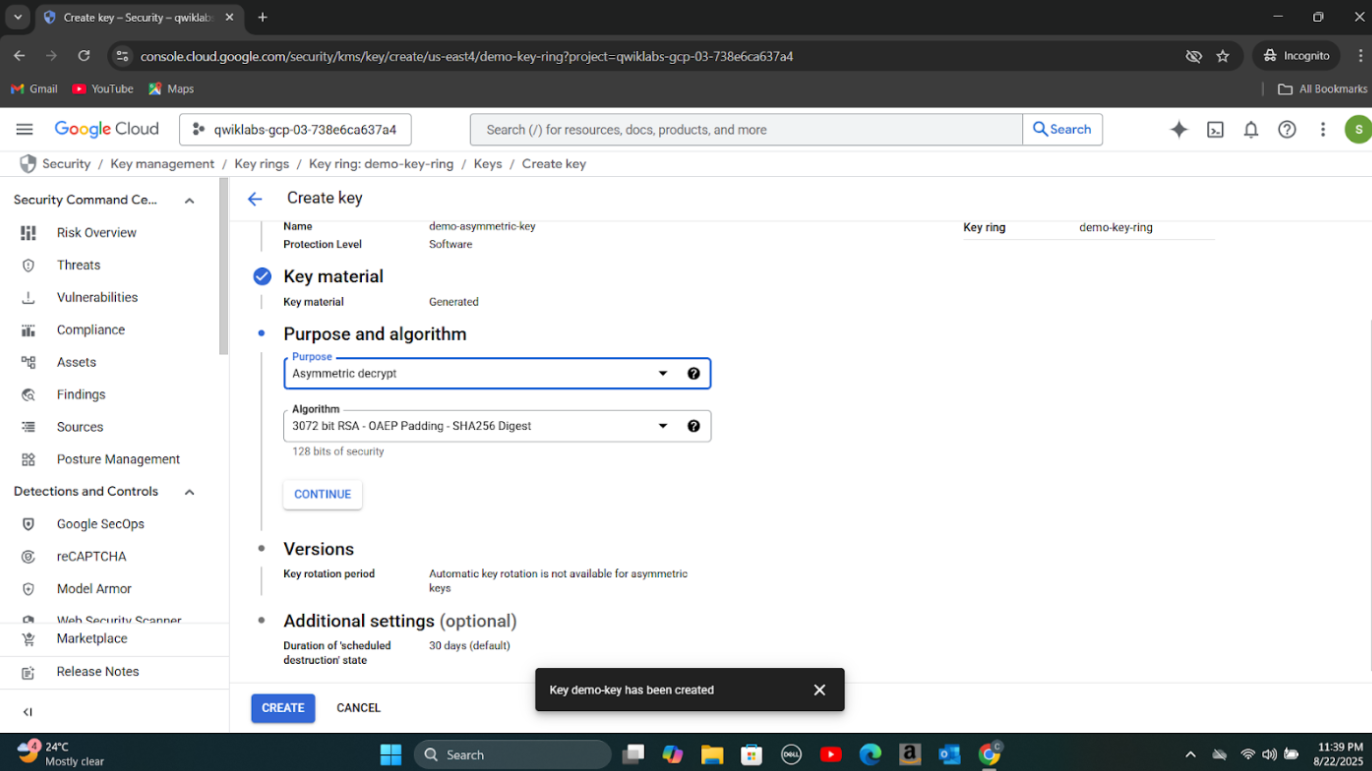This screenshot has width=1372, height=771.
Task: Click the back arrow beside Create key
Action: pos(255,198)
